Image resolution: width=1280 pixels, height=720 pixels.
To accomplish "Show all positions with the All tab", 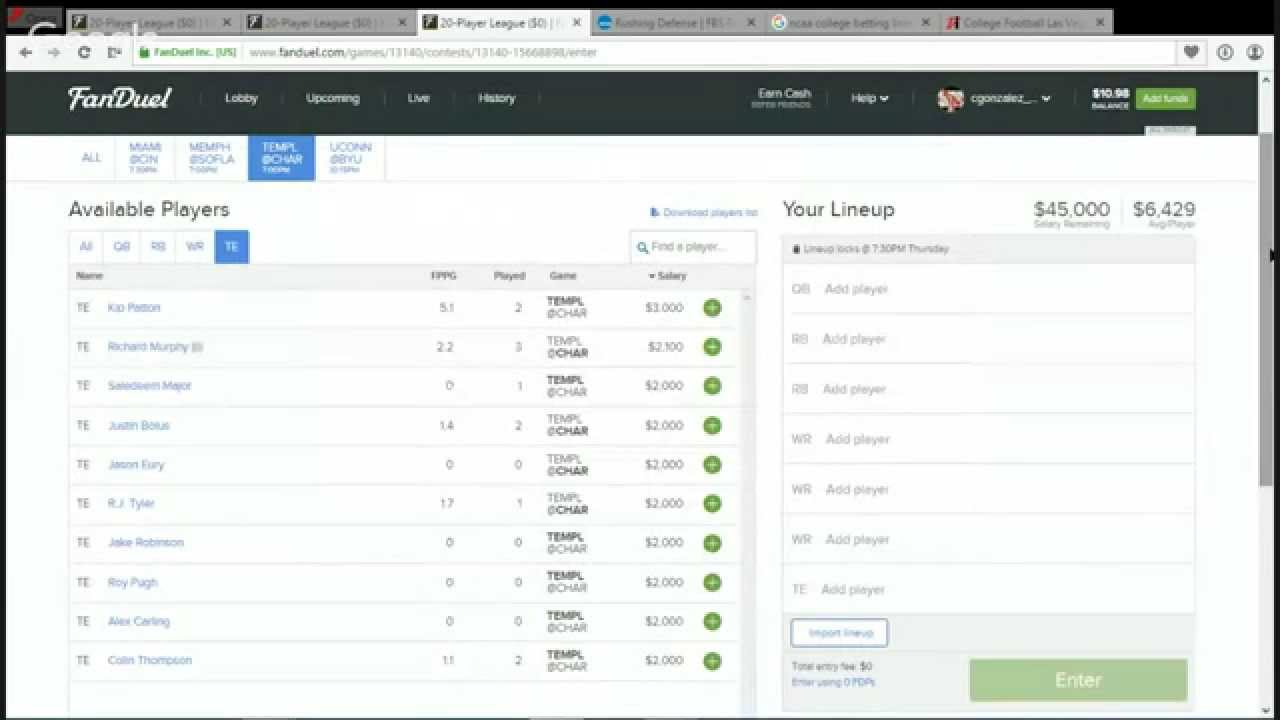I will click(x=86, y=247).
